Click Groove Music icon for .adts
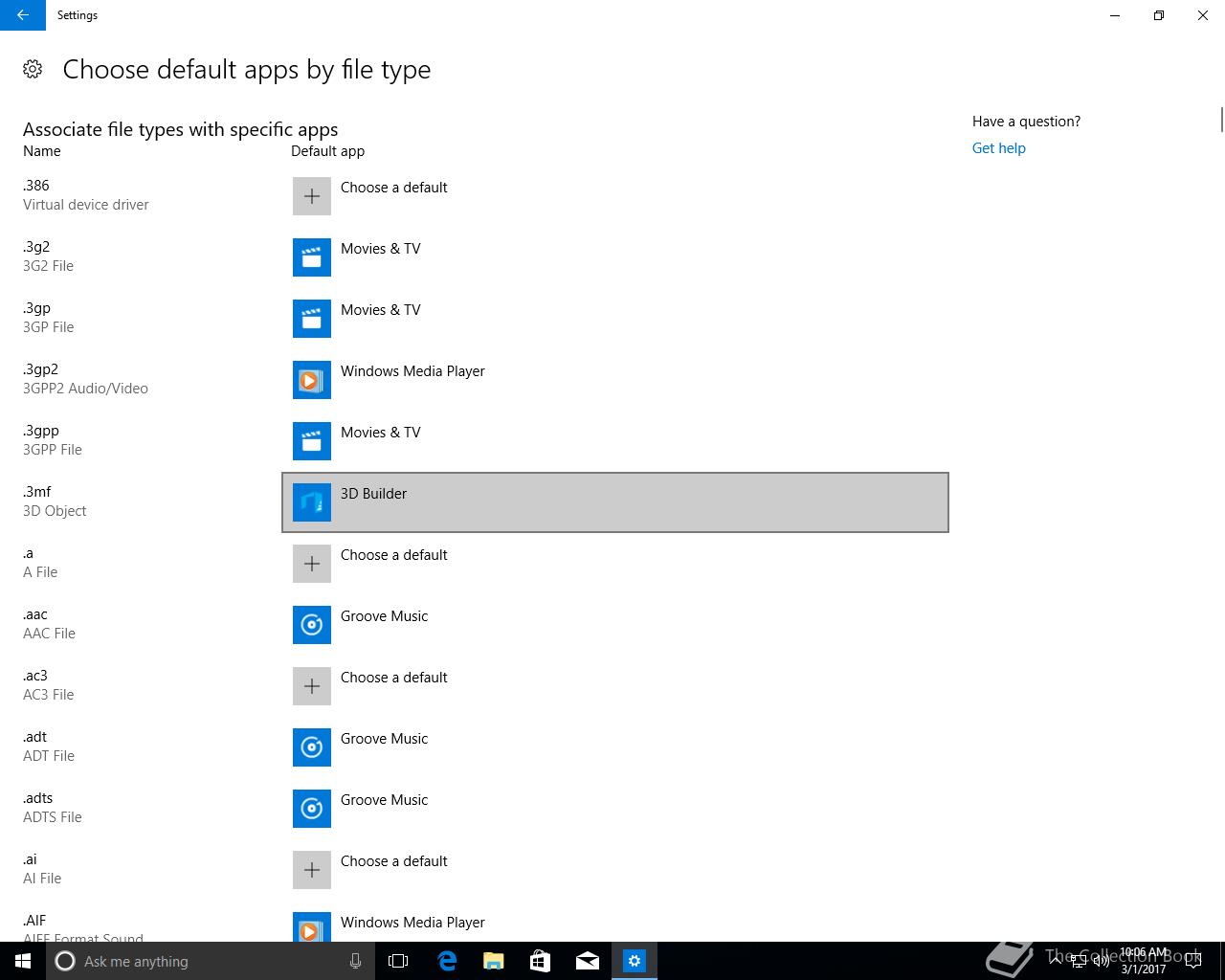 point(312,809)
